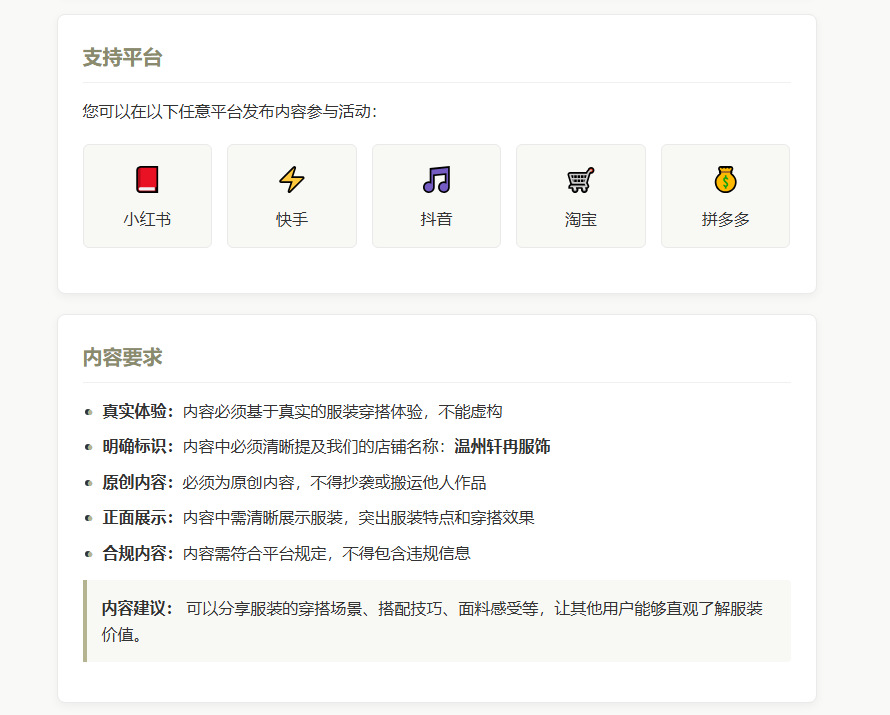Click the 明确标识 requirement label
The width and height of the screenshot is (890, 715).
(134, 447)
